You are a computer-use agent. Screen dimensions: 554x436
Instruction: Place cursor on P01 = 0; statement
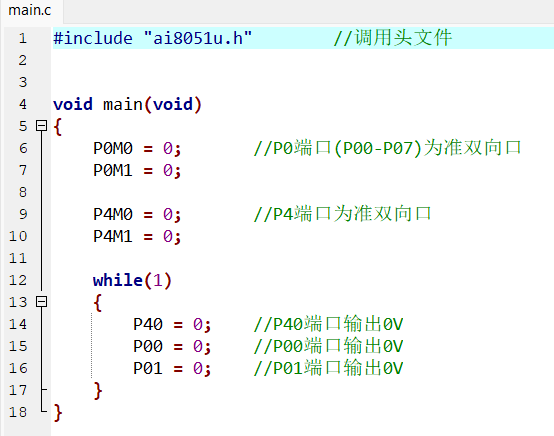coord(172,369)
